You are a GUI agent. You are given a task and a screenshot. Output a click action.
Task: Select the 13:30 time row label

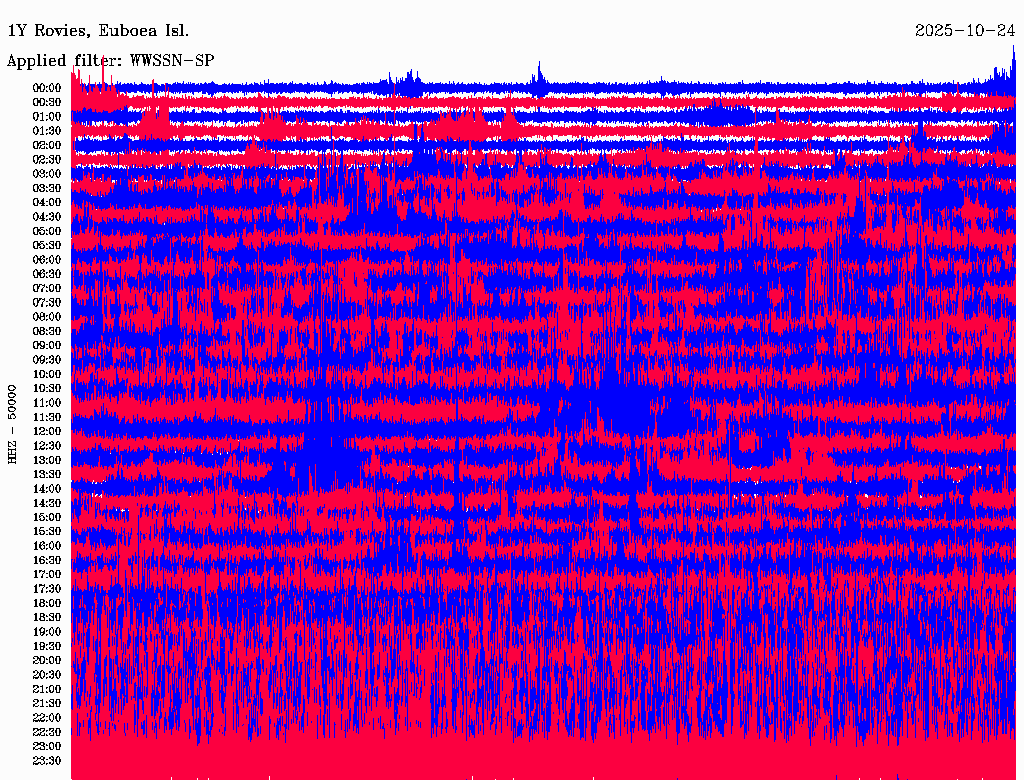tap(47, 475)
